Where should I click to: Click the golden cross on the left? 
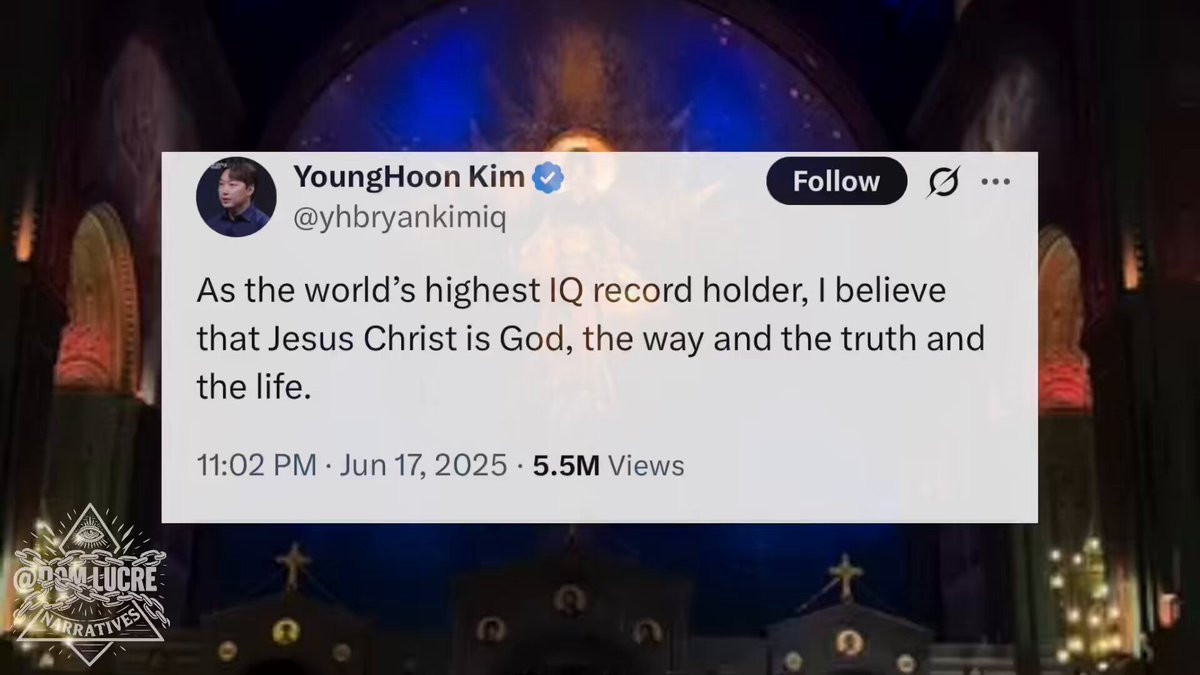[293, 566]
